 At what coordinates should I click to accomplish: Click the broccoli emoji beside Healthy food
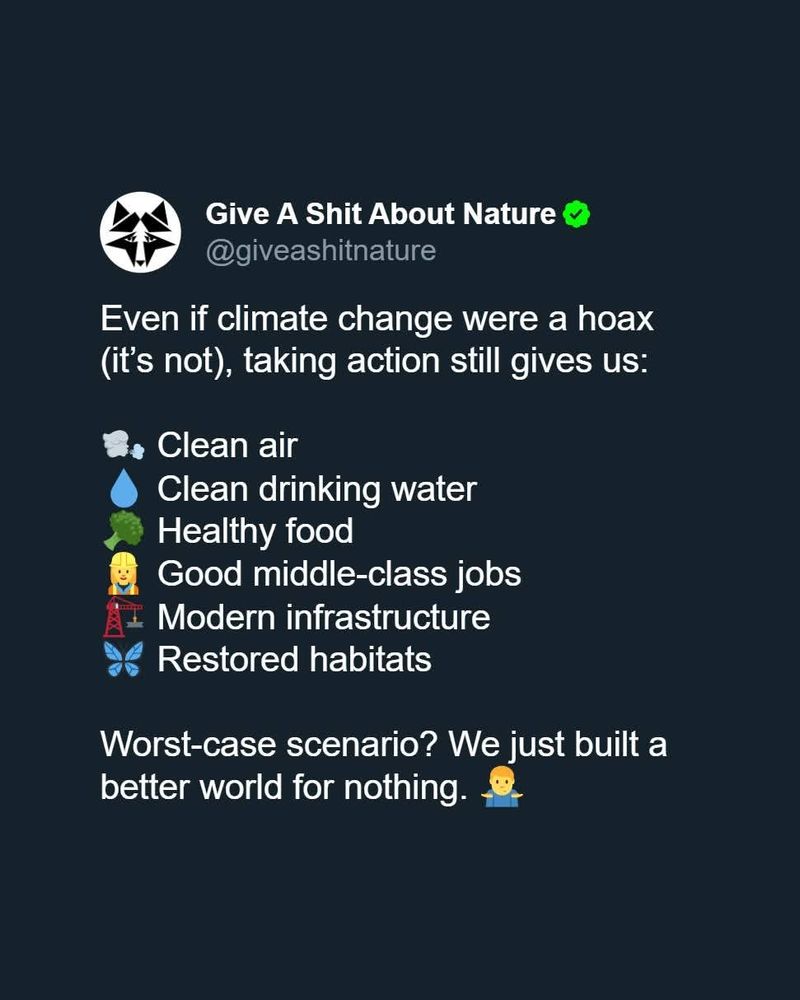pyautogui.click(x=124, y=531)
